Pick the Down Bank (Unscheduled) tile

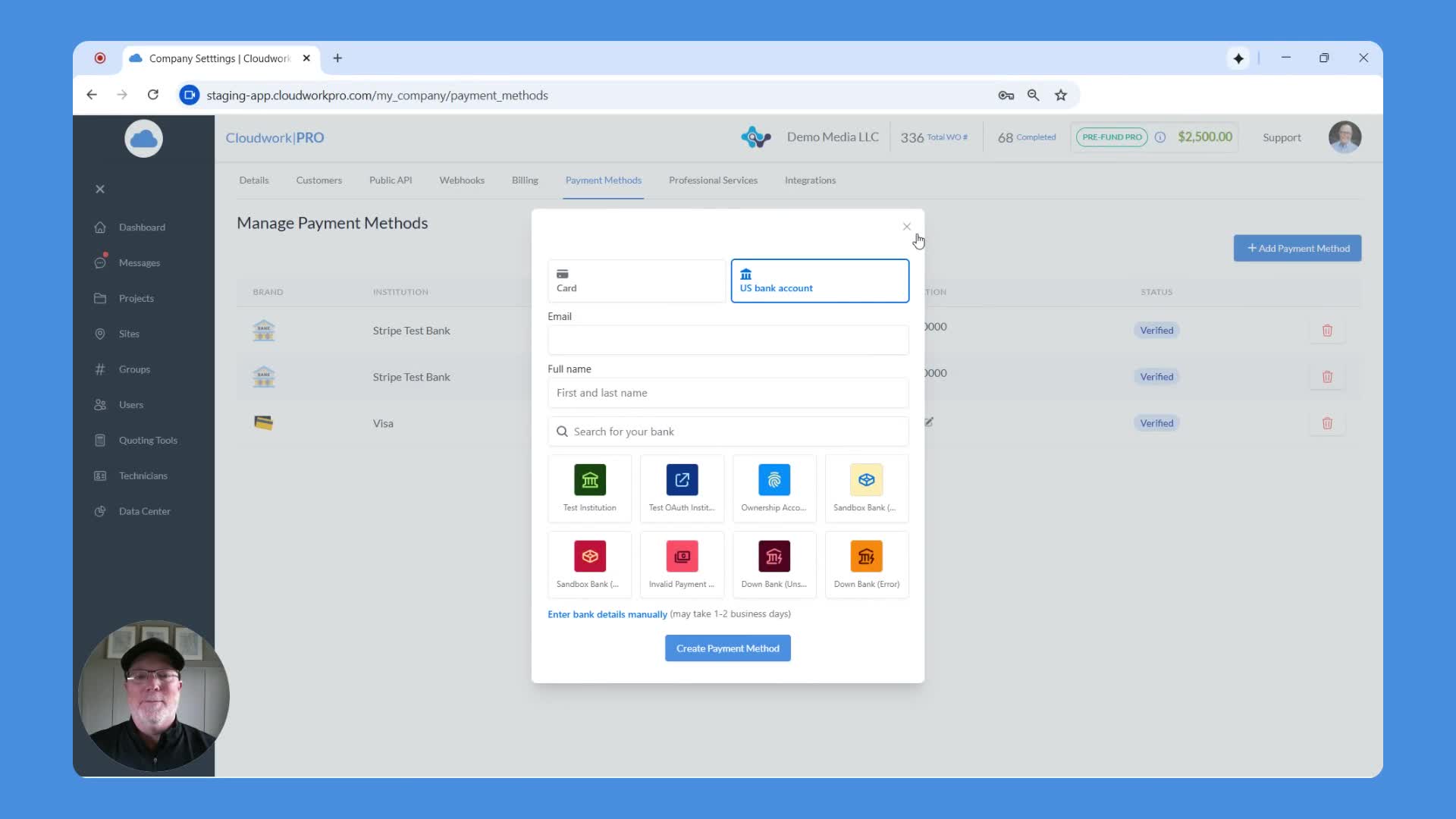(774, 565)
